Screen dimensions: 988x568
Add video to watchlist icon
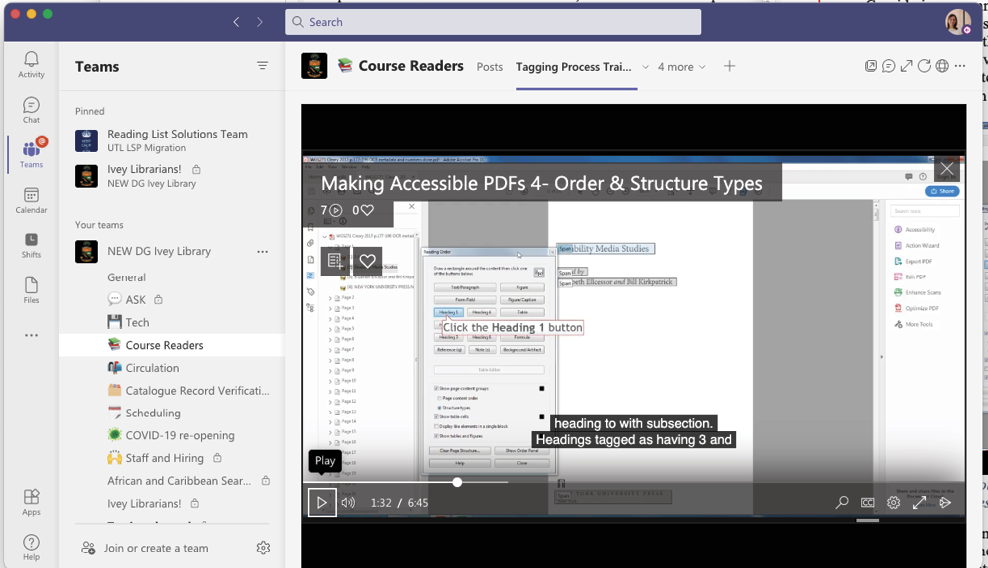[335, 260]
